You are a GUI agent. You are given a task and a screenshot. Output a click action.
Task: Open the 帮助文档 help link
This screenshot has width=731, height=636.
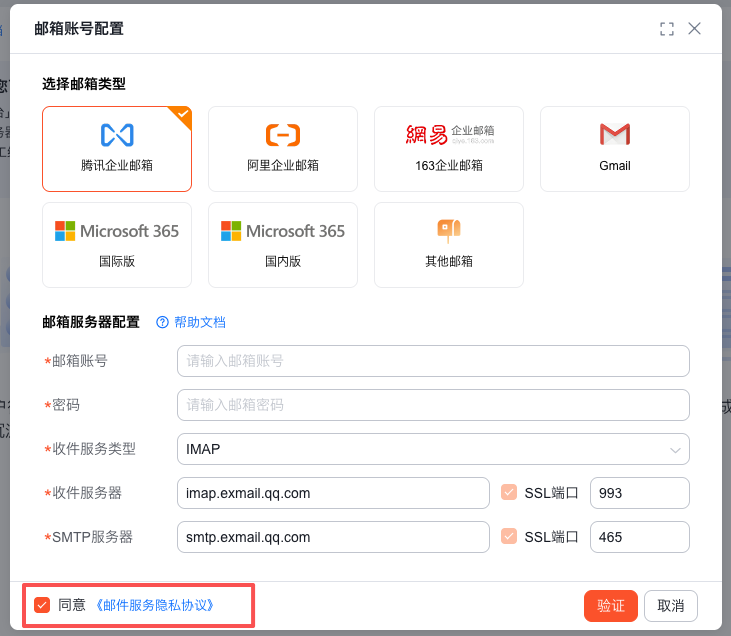(x=200, y=322)
